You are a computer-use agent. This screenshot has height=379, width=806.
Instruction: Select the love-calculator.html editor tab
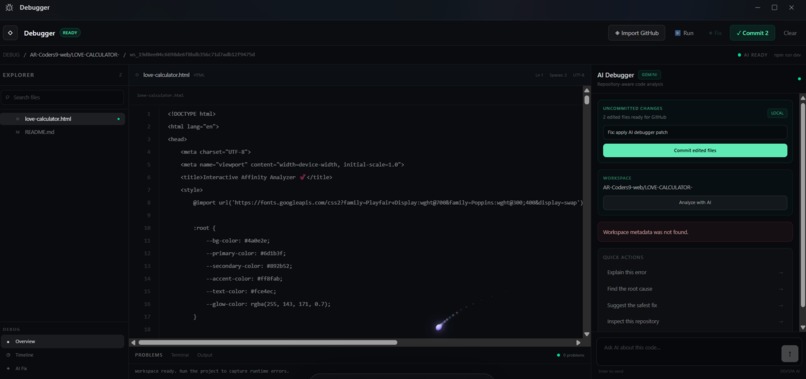(x=166, y=75)
